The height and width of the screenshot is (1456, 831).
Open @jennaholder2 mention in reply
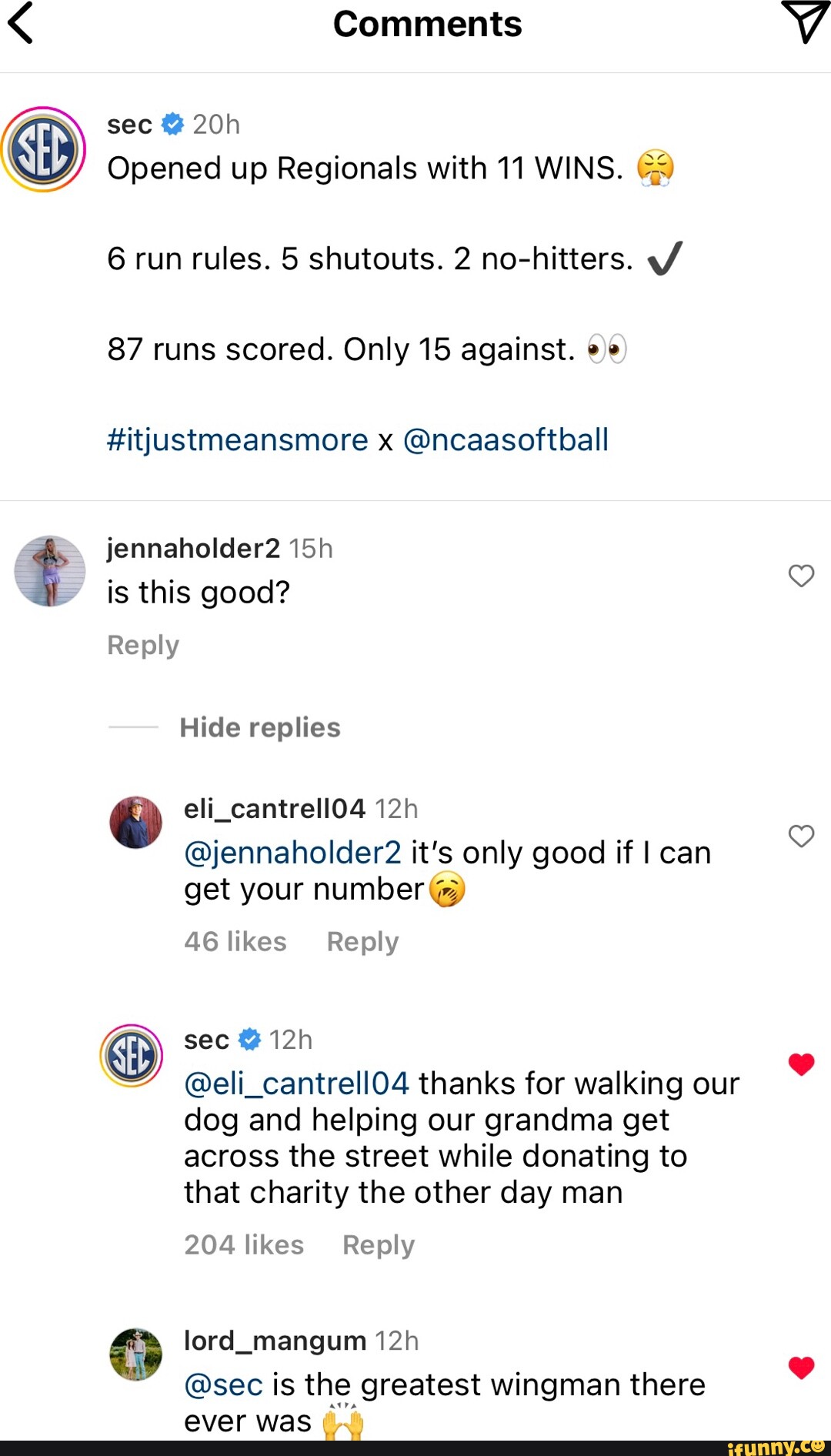(292, 853)
